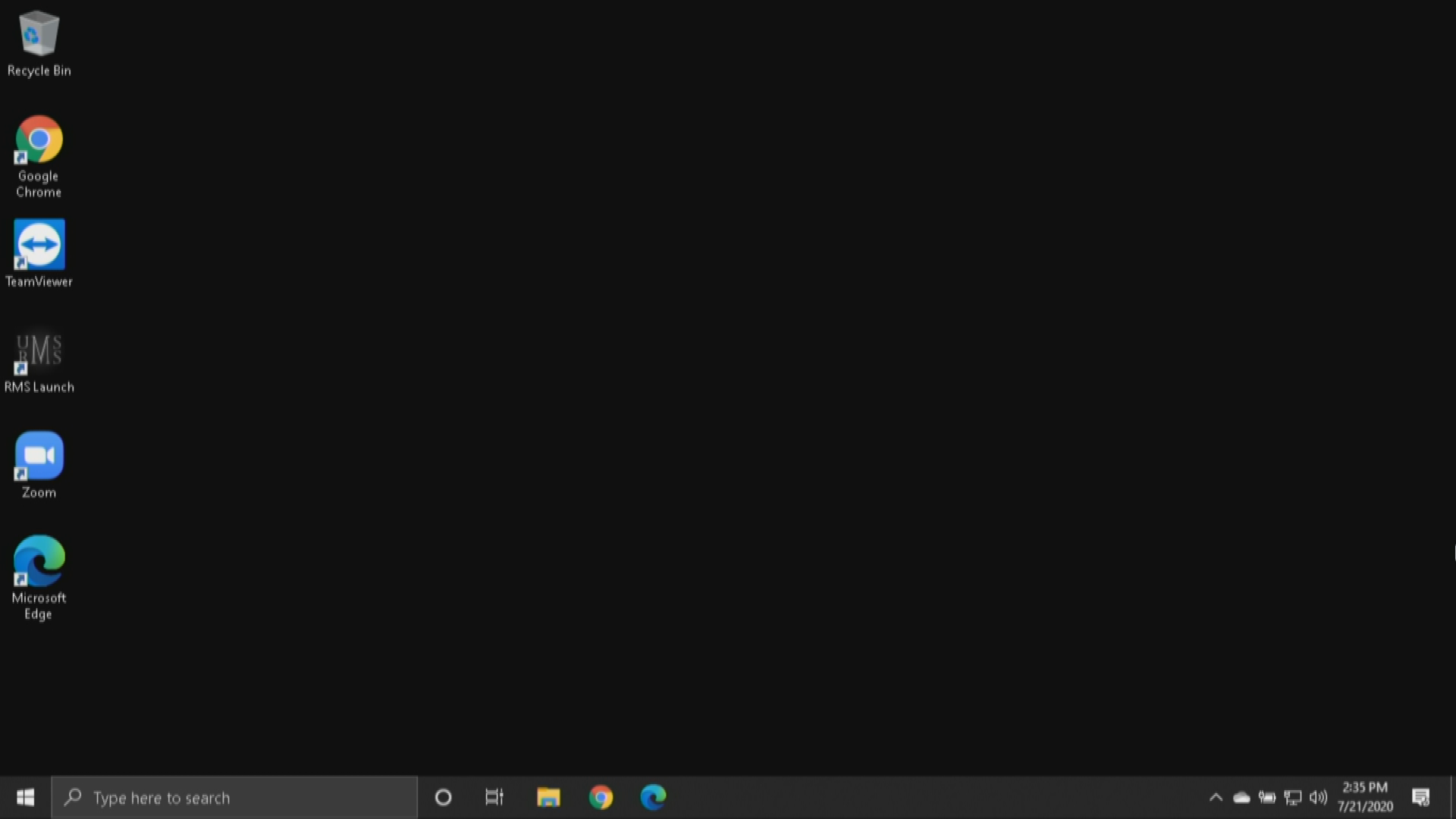Open the clock showing 2:35 PM
The image size is (1456, 819).
pos(1365,797)
